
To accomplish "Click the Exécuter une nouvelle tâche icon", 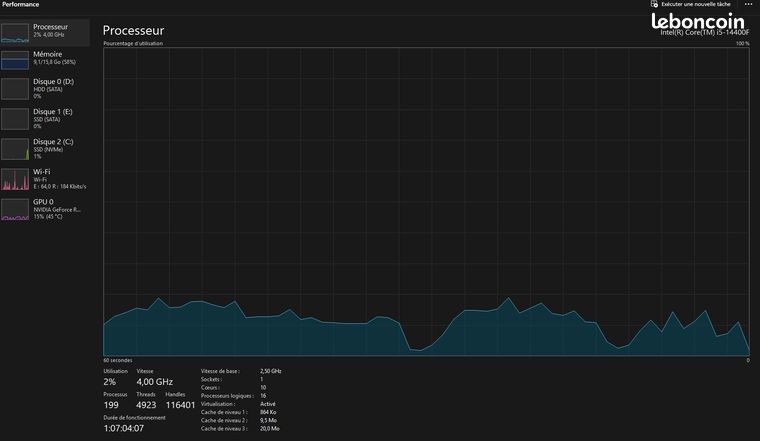I will coord(654,4).
